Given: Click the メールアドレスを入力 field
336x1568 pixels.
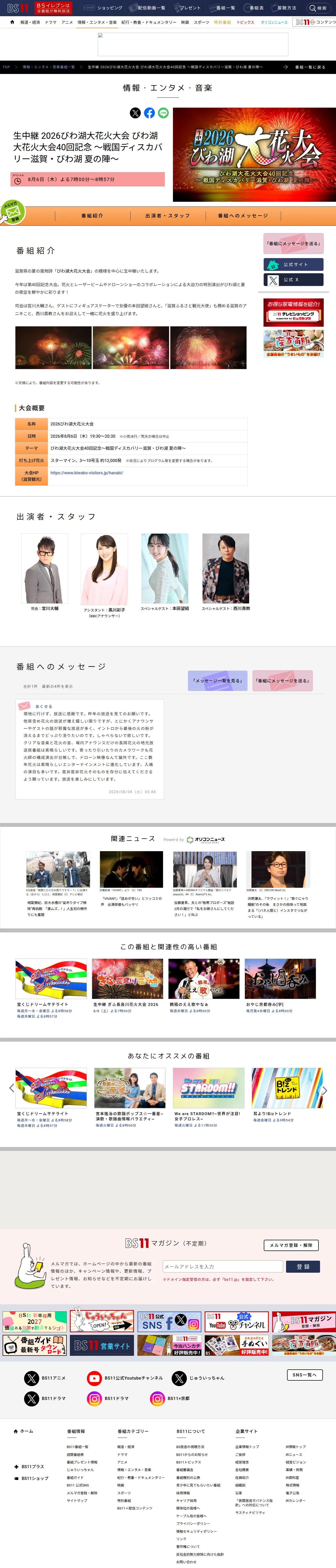Looking at the screenshot, I should (223, 1266).
